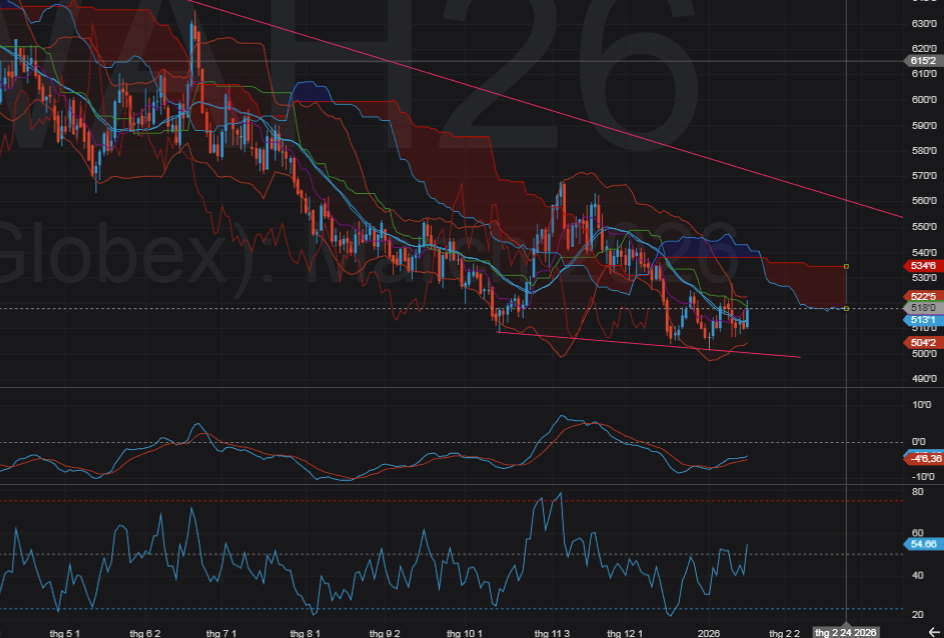Select the upper yellow square handle at 534'6
944x638 pixels.
point(847,267)
